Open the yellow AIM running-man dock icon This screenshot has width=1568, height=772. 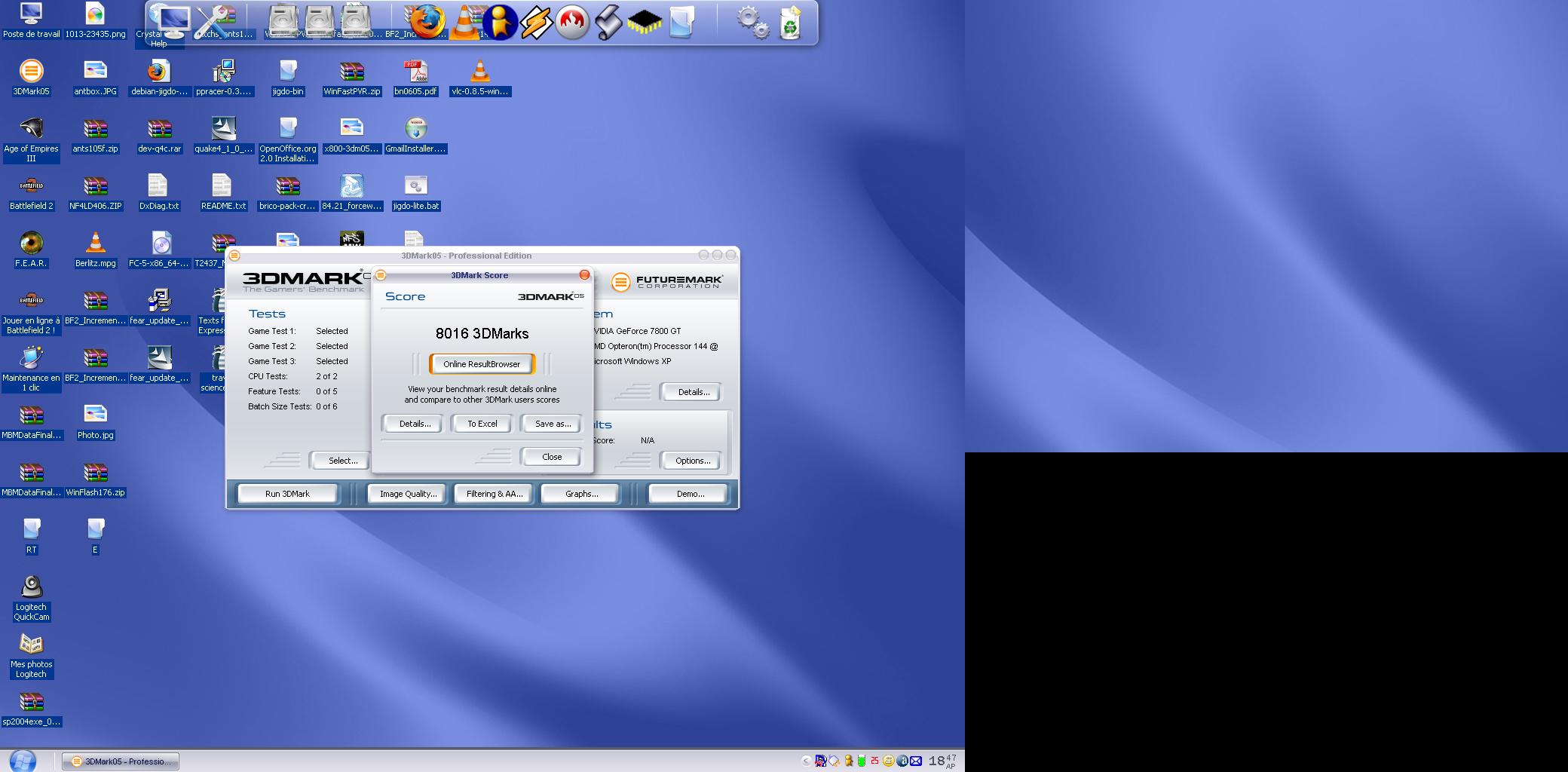tap(500, 22)
